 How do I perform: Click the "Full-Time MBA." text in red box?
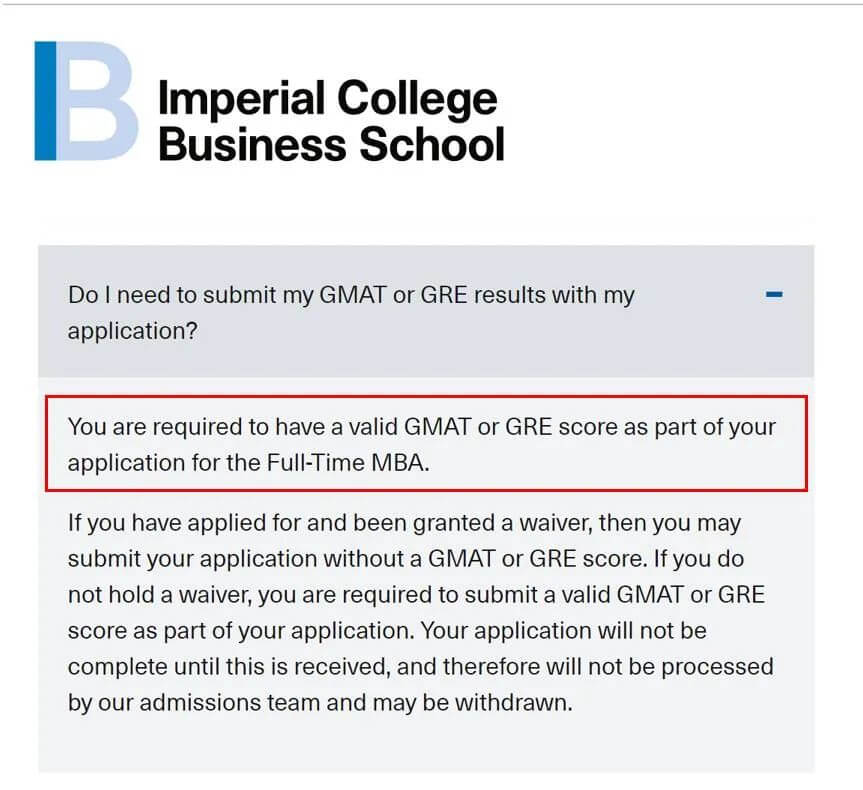[x=348, y=462]
